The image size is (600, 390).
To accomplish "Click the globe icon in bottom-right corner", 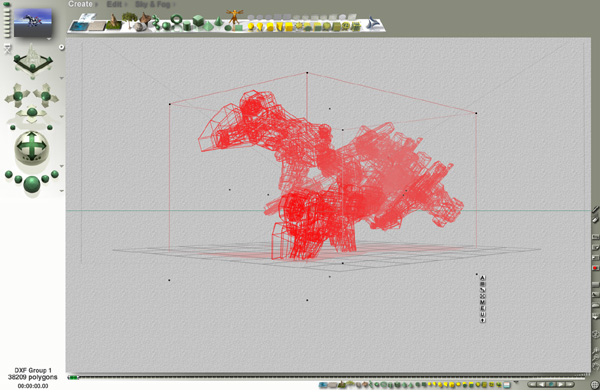I will [595, 384].
